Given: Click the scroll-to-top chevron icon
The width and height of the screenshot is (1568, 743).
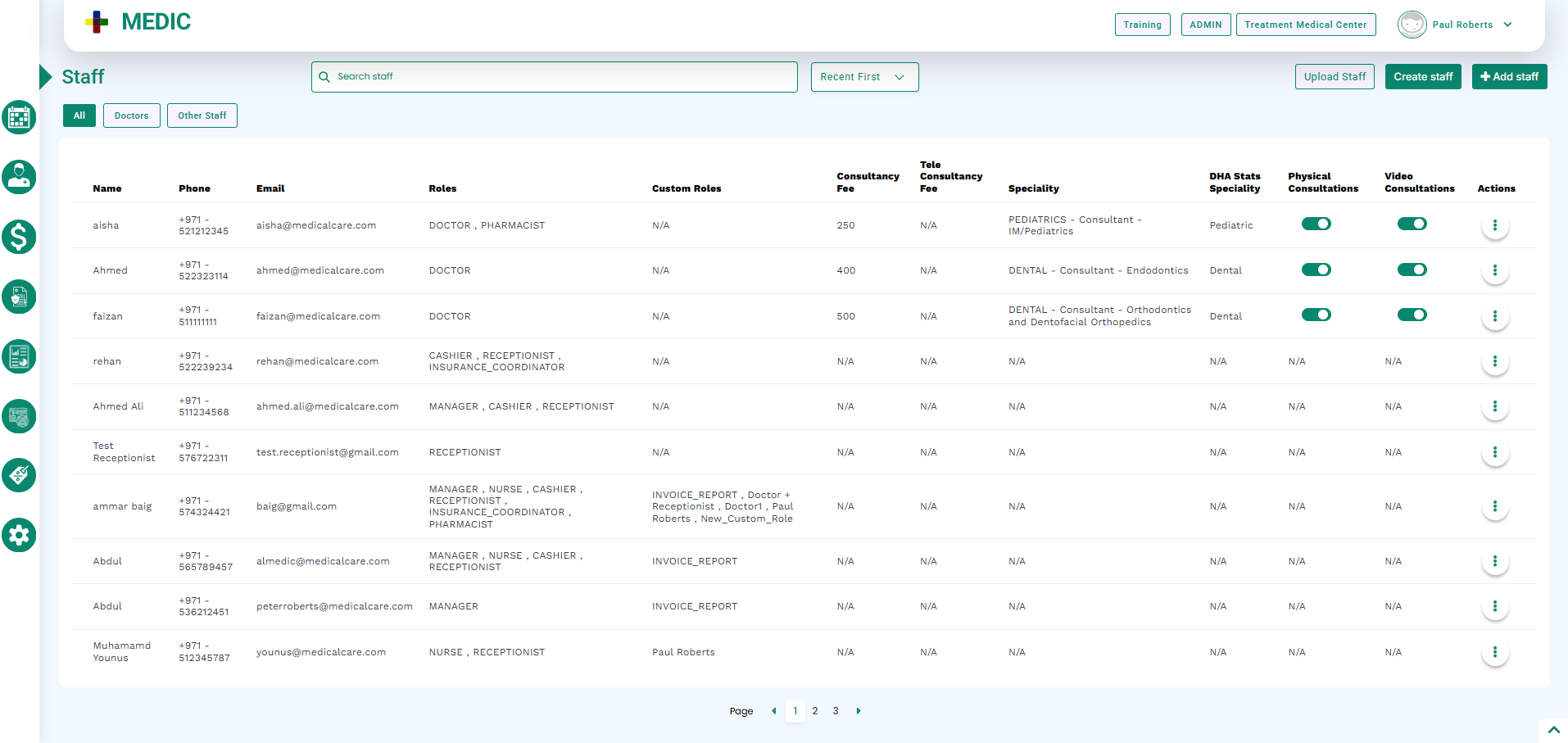Looking at the screenshot, I should 1553,730.
